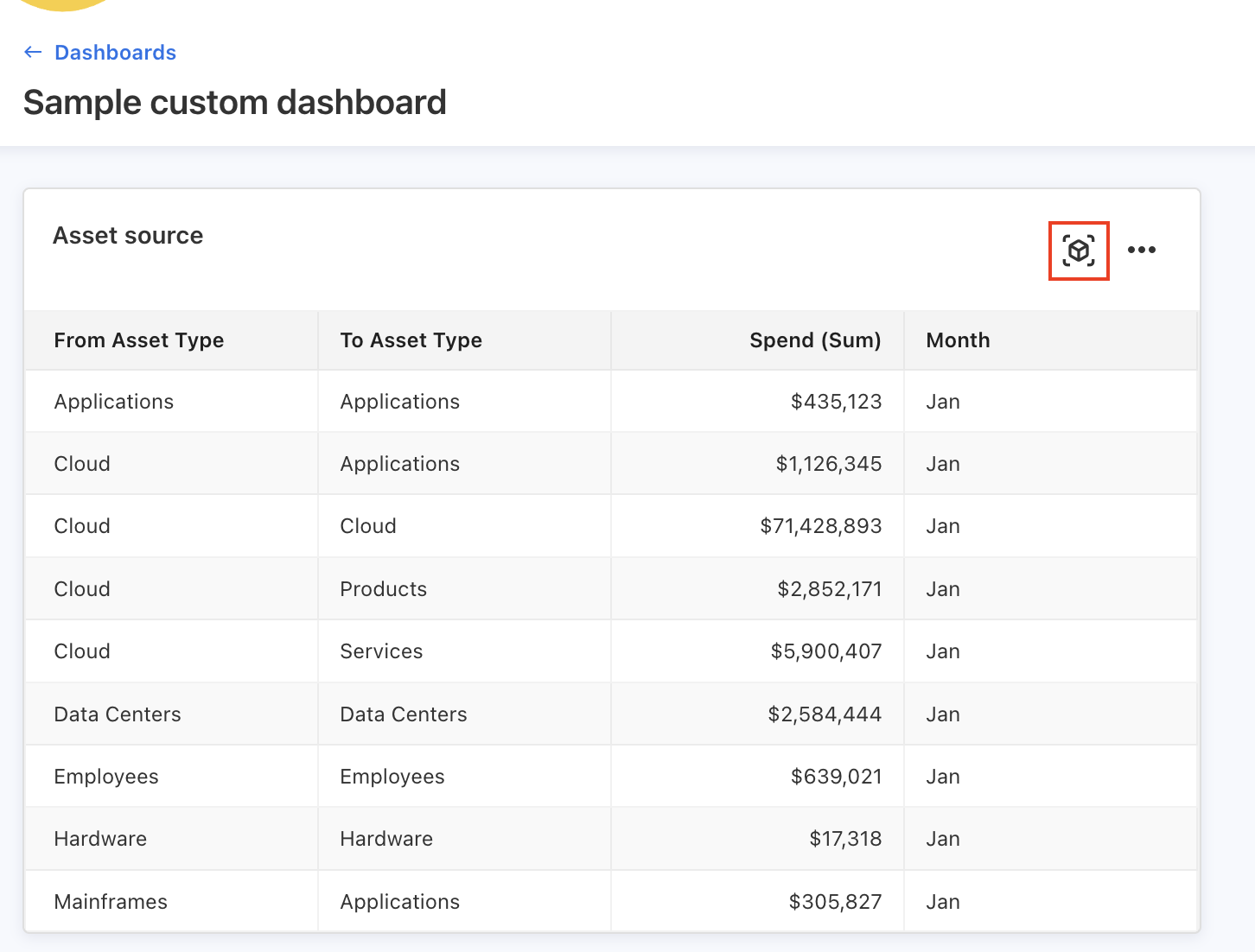Click the Month column header
Screen dimensions: 1255x952
pyautogui.click(x=958, y=340)
